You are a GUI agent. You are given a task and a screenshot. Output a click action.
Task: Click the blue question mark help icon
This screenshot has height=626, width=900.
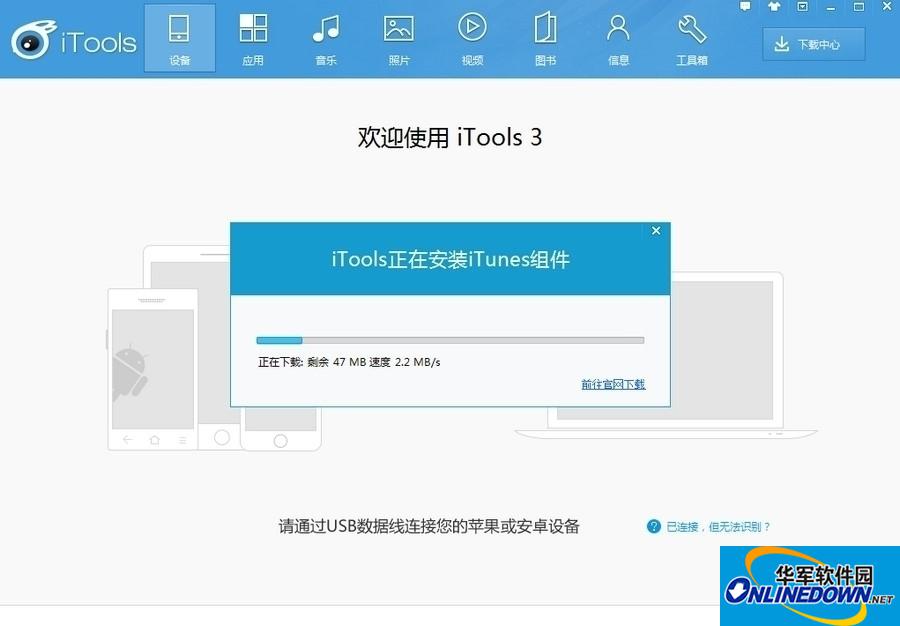pos(653,526)
